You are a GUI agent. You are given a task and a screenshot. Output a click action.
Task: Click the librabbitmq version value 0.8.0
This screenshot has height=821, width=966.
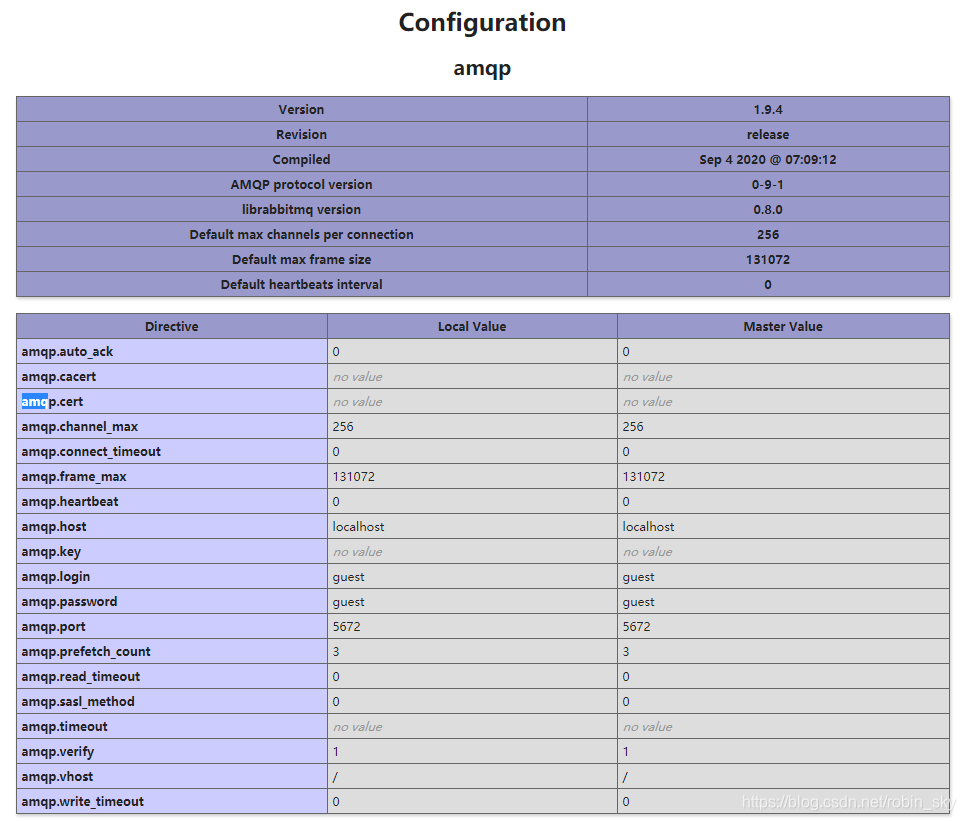point(767,209)
